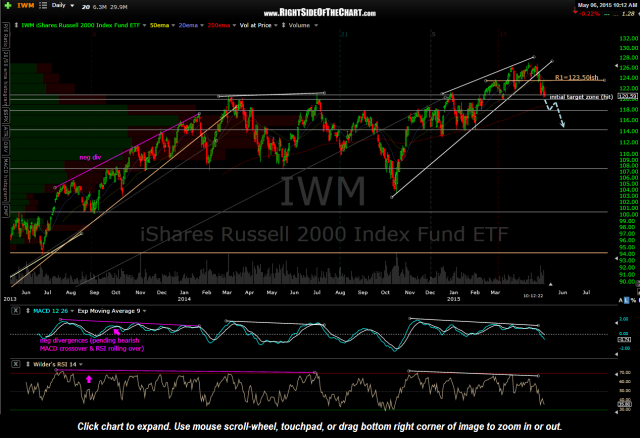The width and height of the screenshot is (640, 438).
Task: Click the small triangle marker below the volume bars
Action: pos(550,284)
